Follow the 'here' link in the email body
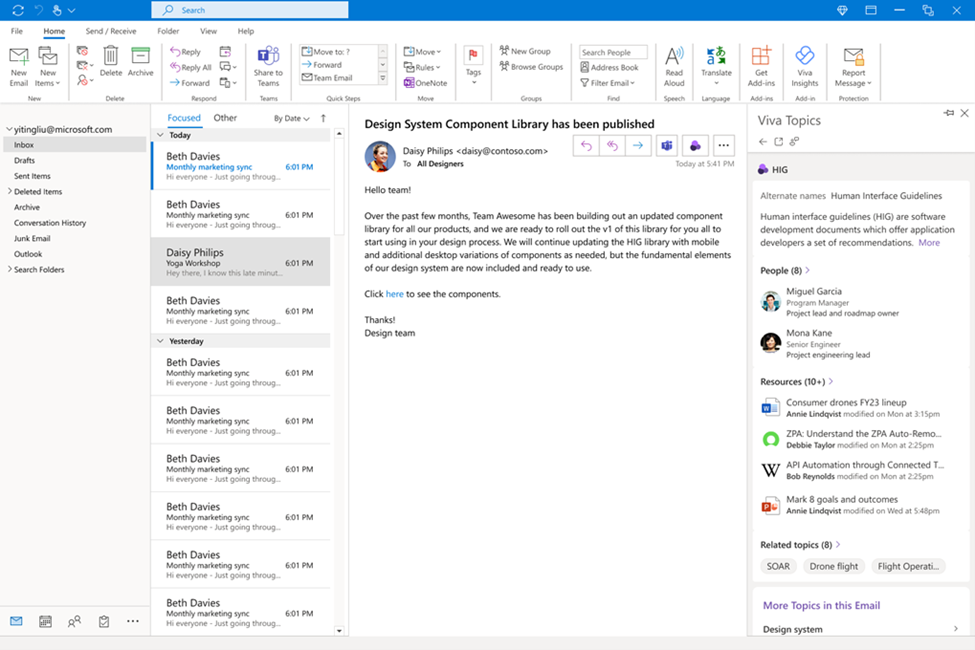This screenshot has height=650, width=975. 395,294
